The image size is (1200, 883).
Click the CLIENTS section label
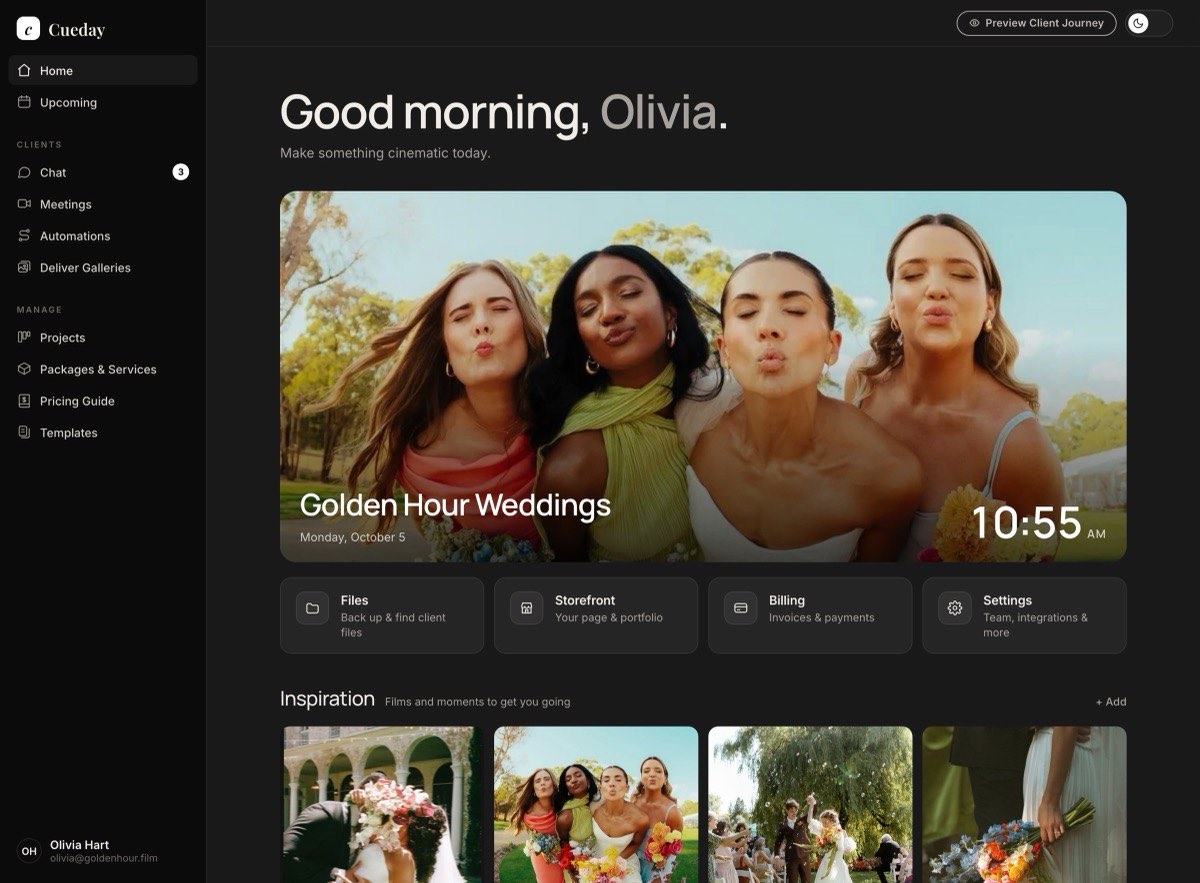pos(39,145)
